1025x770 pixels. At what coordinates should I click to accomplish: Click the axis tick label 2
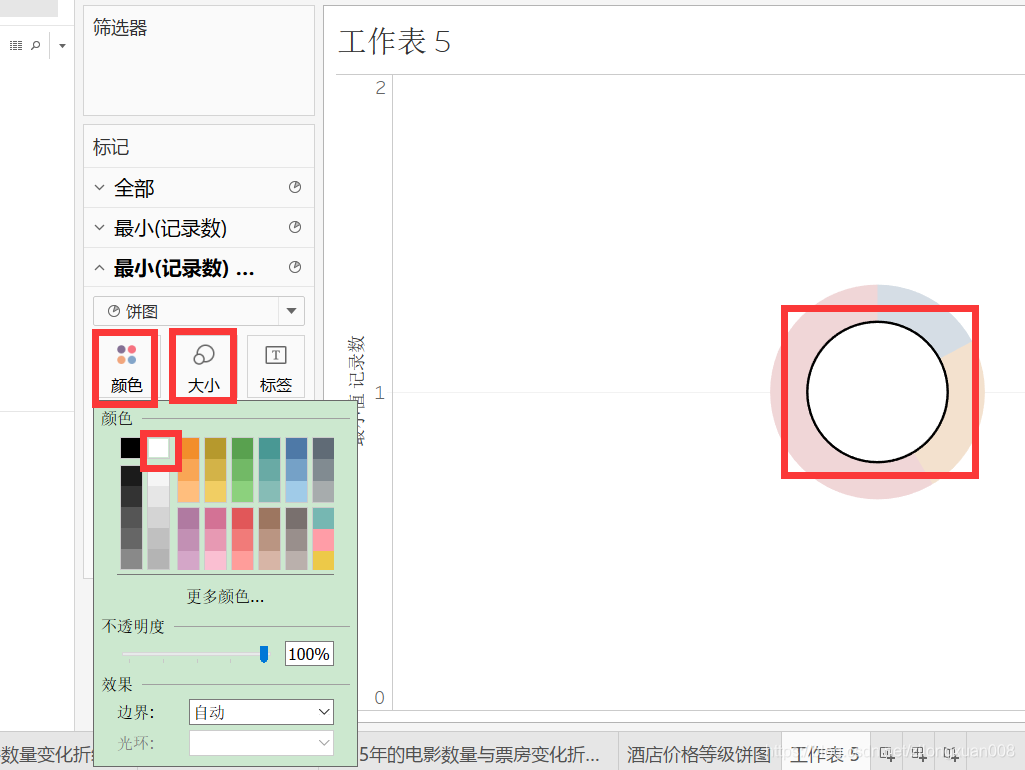tap(380, 88)
